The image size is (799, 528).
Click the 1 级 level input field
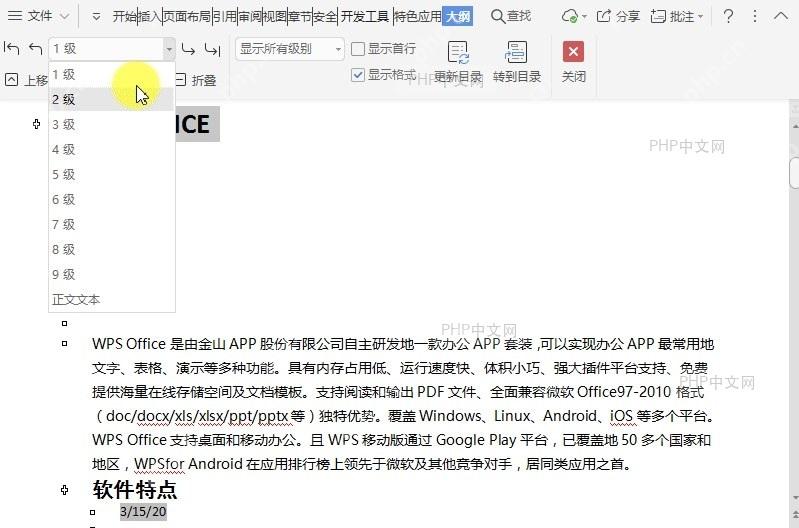click(106, 49)
